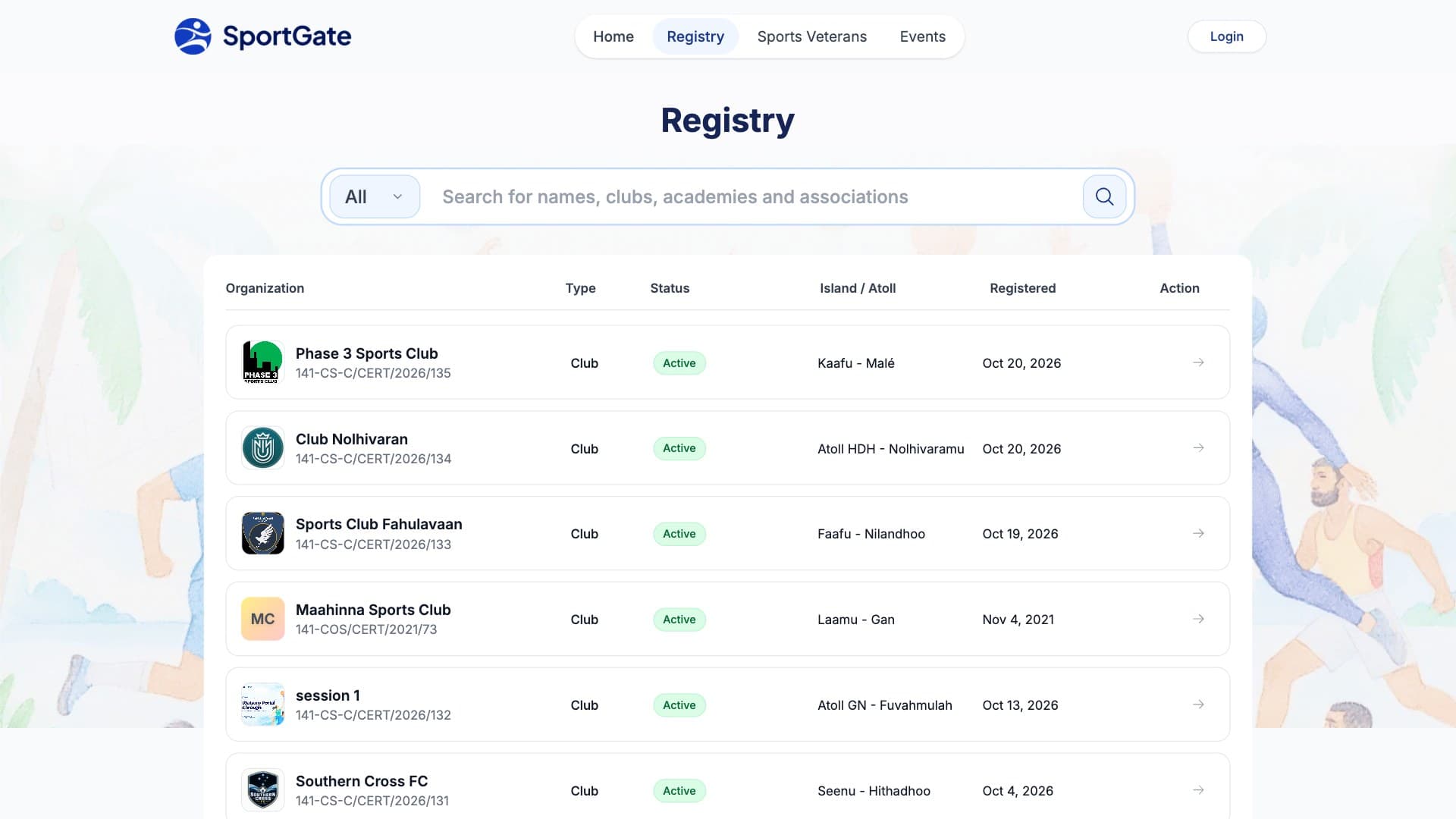Open Phase 3 Sports Club arrow action
The image size is (1456, 819).
tap(1198, 362)
